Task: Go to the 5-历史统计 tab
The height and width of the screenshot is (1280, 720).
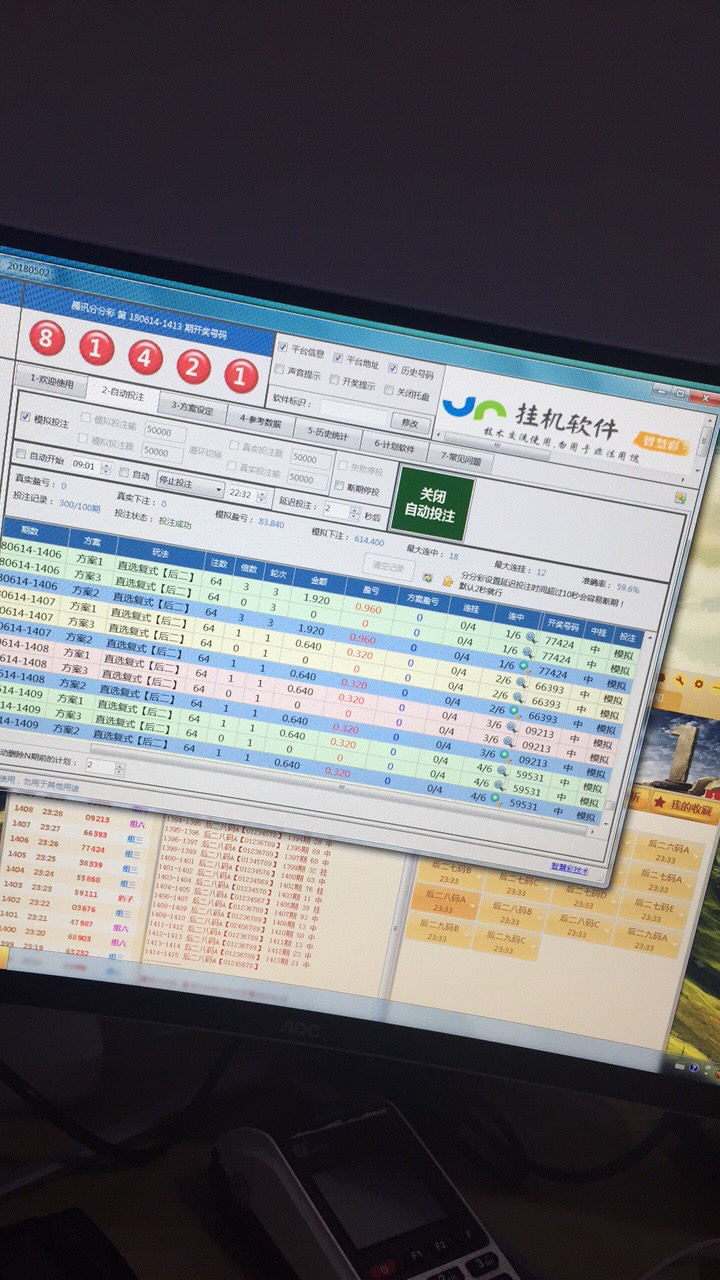Action: tap(327, 434)
